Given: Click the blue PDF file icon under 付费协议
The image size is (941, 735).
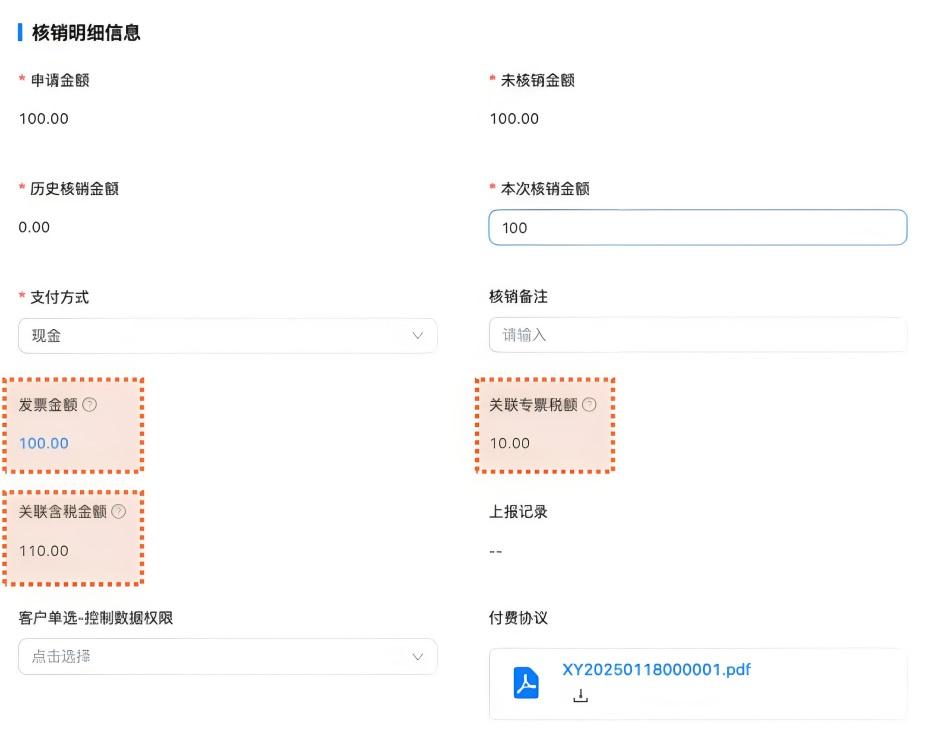Looking at the screenshot, I should (526, 682).
